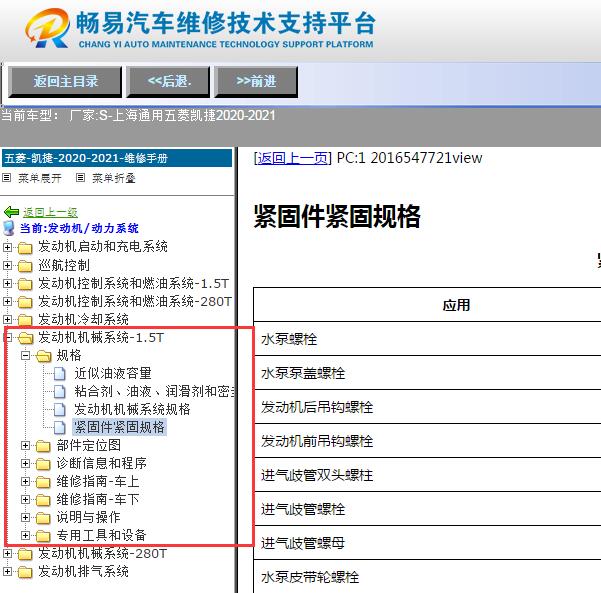This screenshot has width=601, height=593.
Task: Click the 进气歧管螺栓 table cell
Action: point(427,509)
